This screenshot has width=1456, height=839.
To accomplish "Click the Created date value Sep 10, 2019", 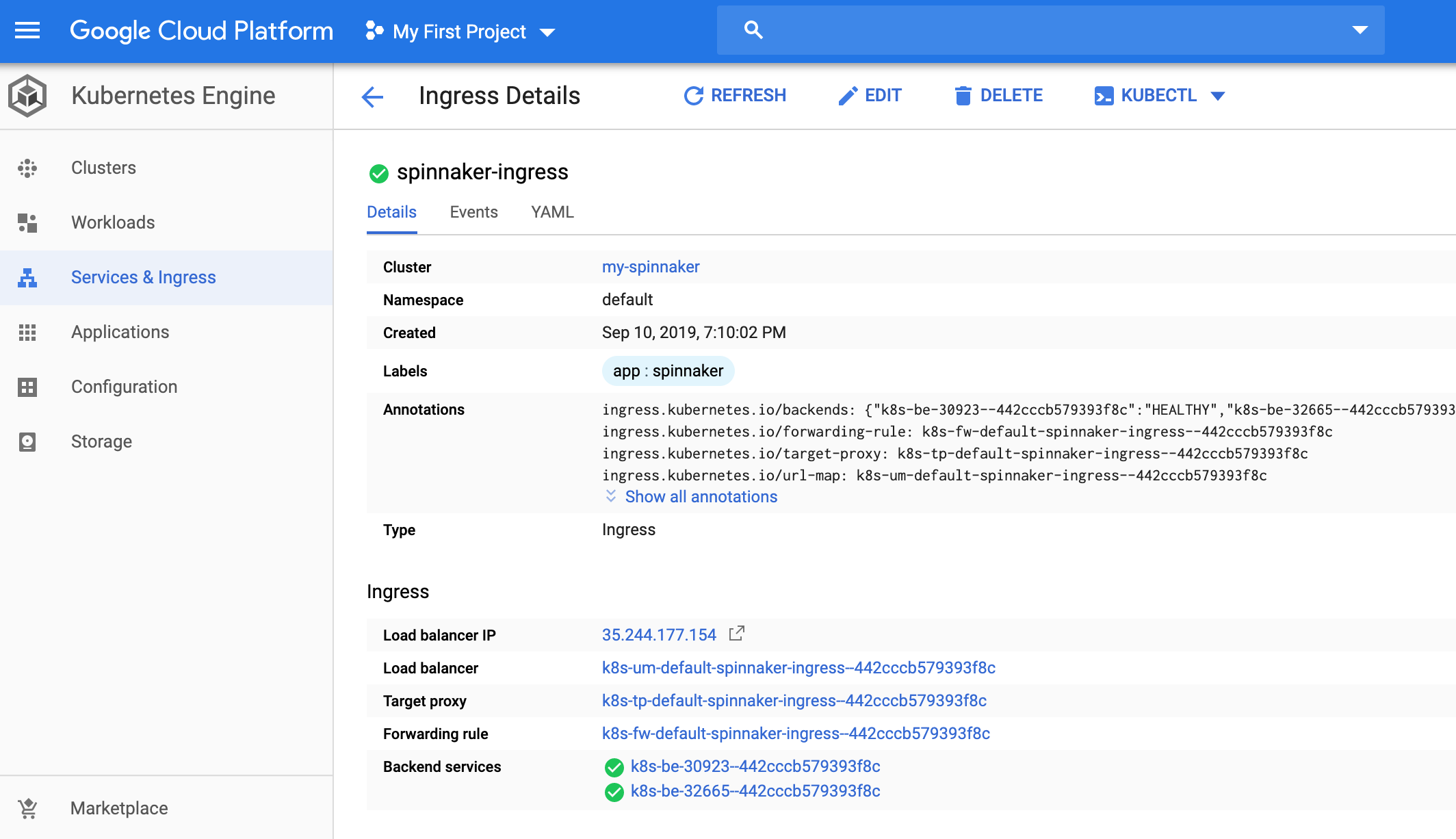I will coord(694,333).
